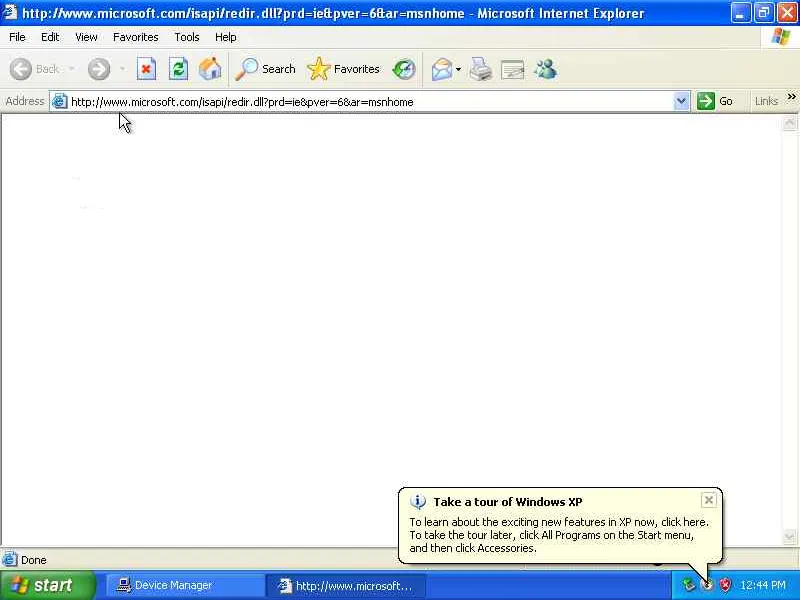The width and height of the screenshot is (800, 600).
Task: Open the Favorites pane with the star
Action: click(x=343, y=69)
